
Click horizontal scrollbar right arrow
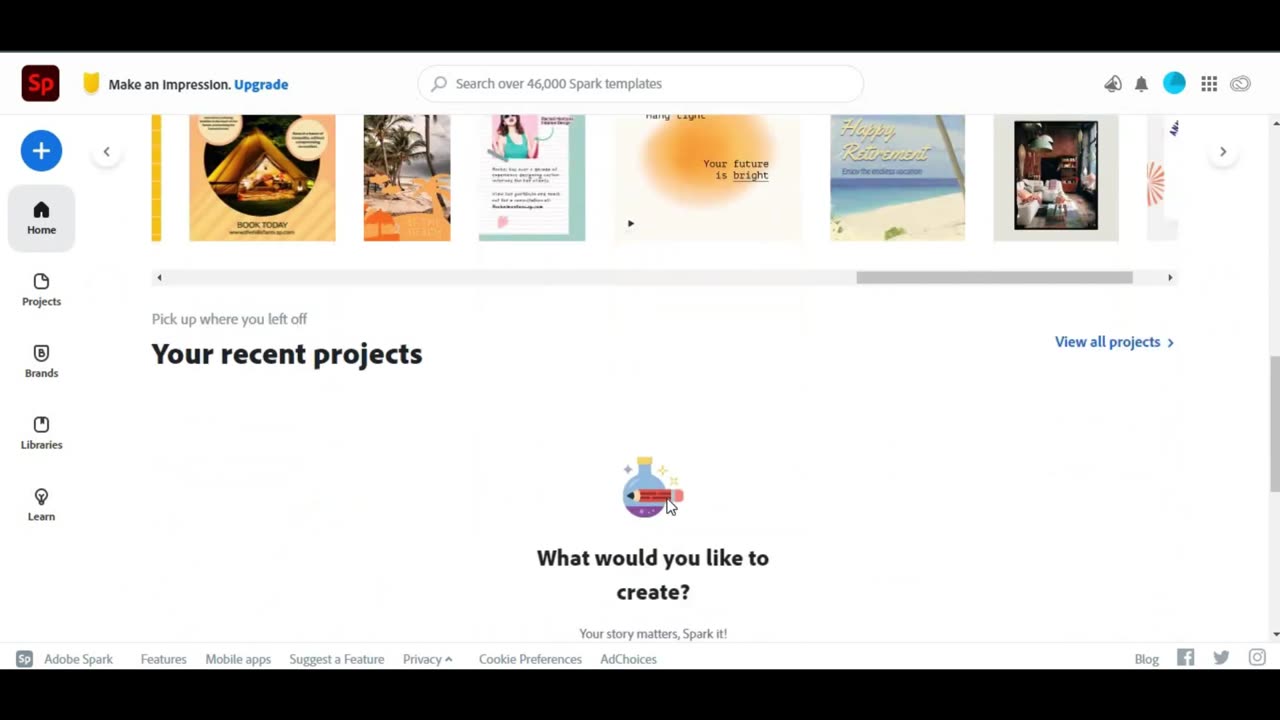coord(1170,277)
